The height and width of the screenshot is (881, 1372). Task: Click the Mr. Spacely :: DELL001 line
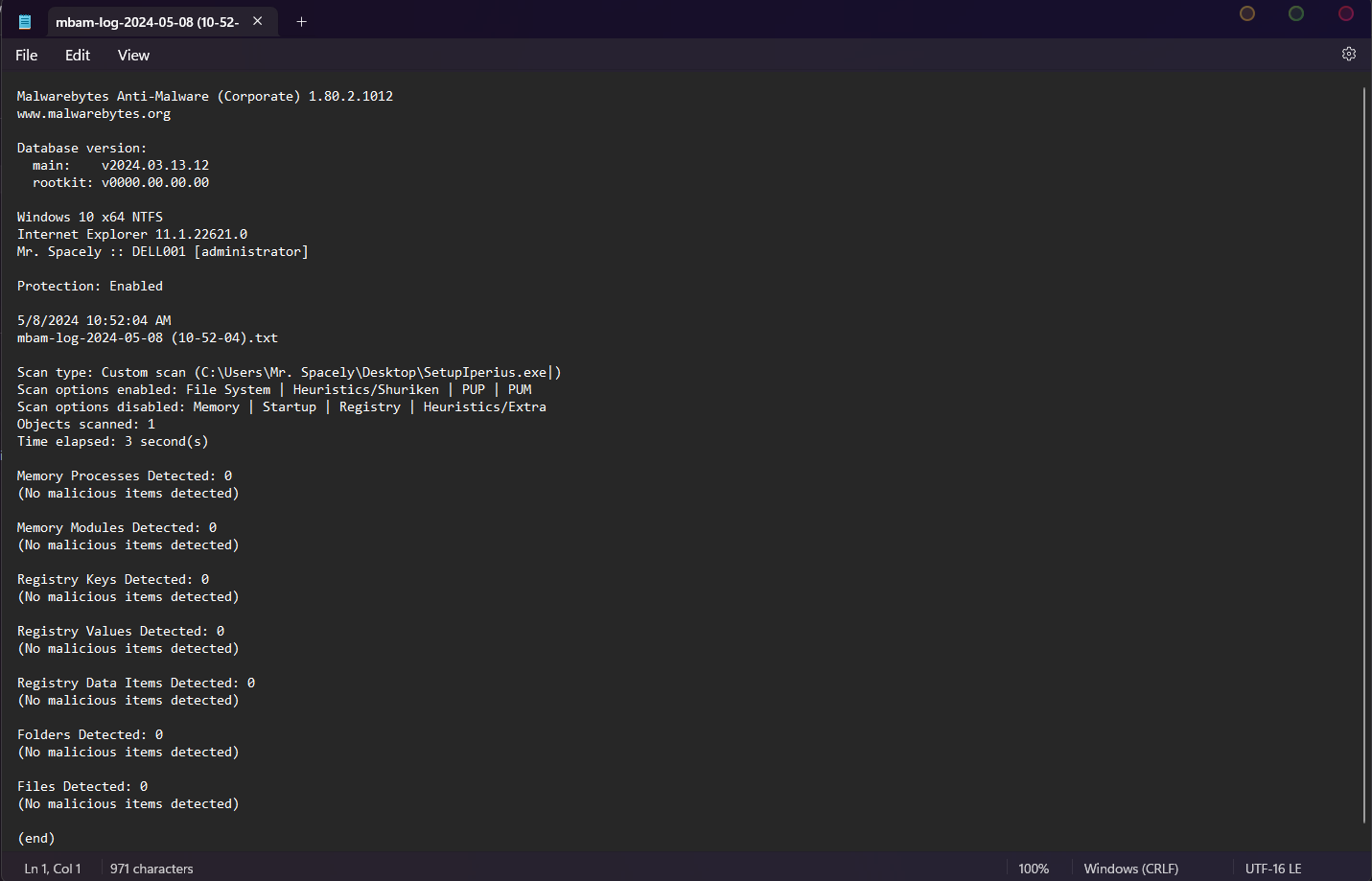(x=163, y=252)
